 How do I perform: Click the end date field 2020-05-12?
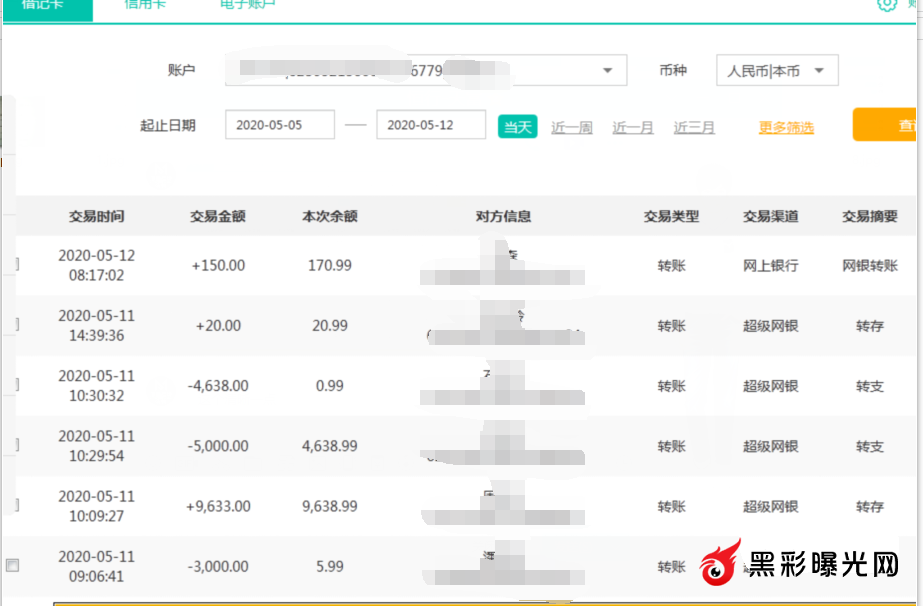tap(430, 125)
